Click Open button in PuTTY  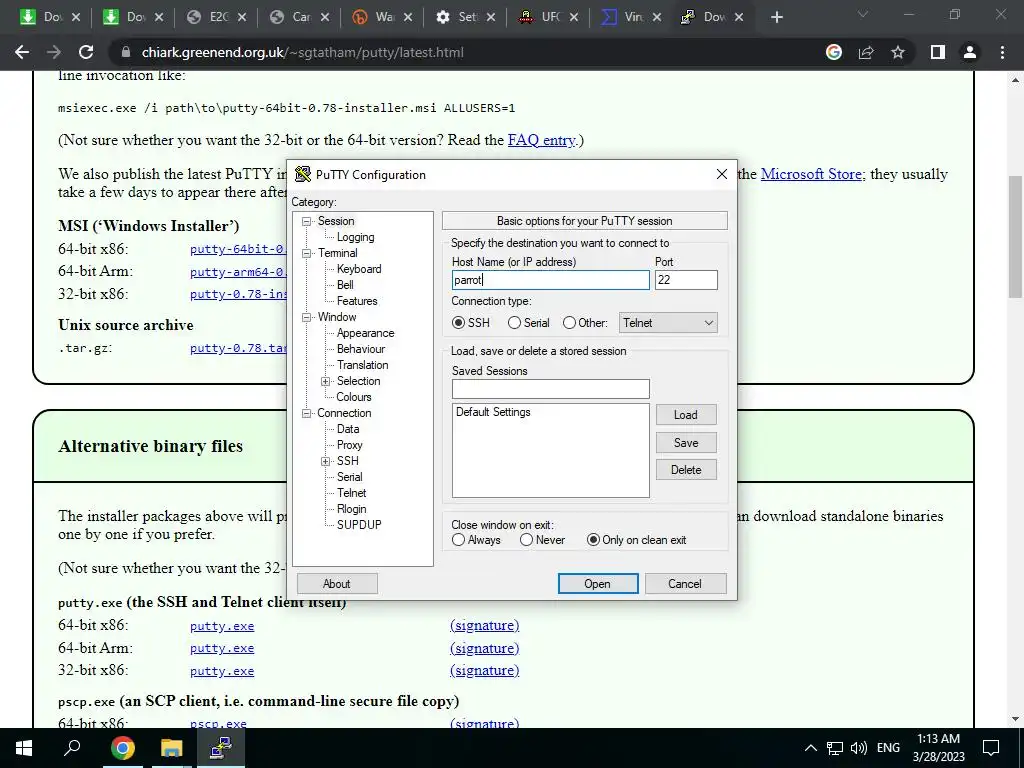pos(598,584)
